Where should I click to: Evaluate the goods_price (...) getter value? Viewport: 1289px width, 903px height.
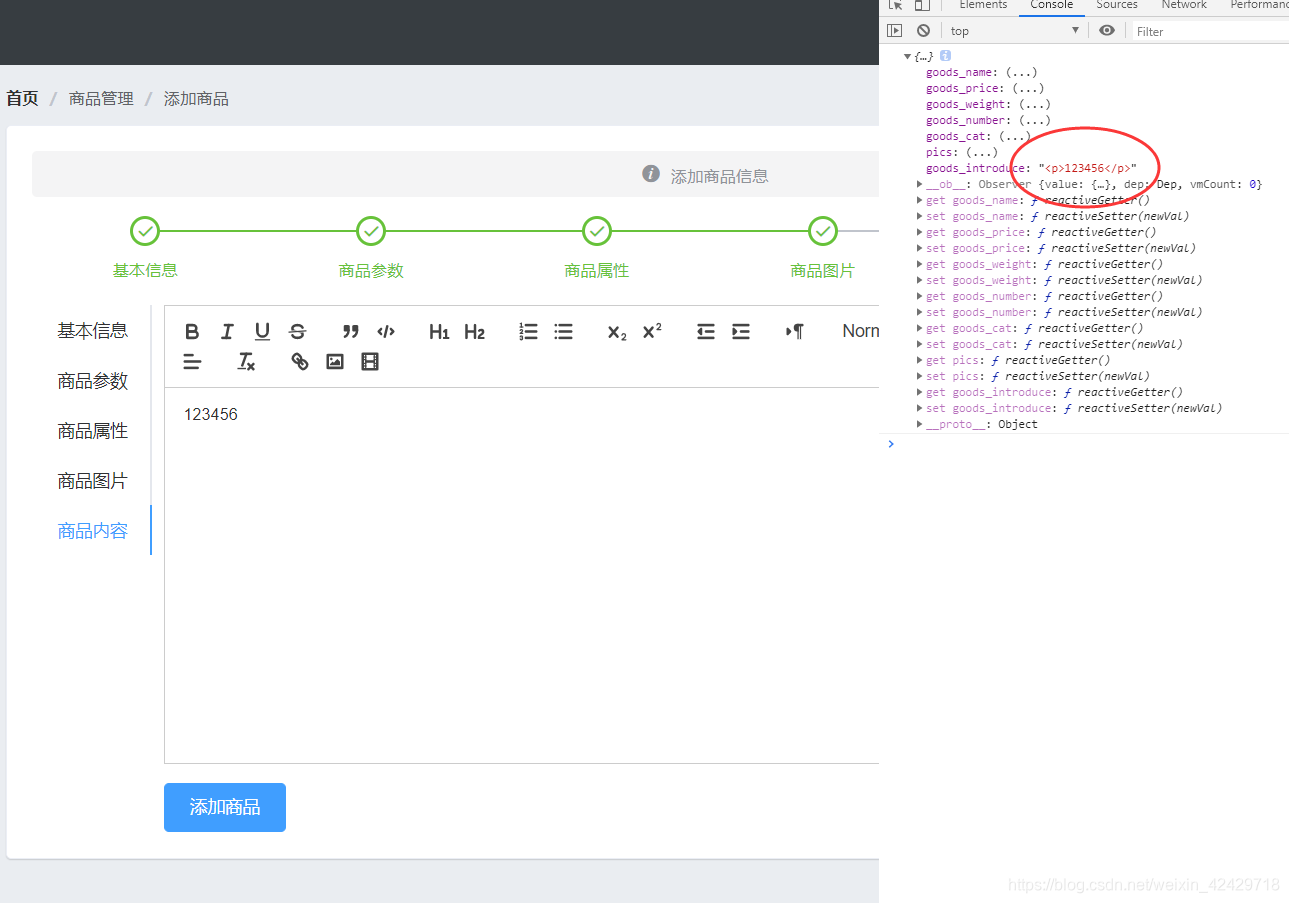click(1028, 88)
